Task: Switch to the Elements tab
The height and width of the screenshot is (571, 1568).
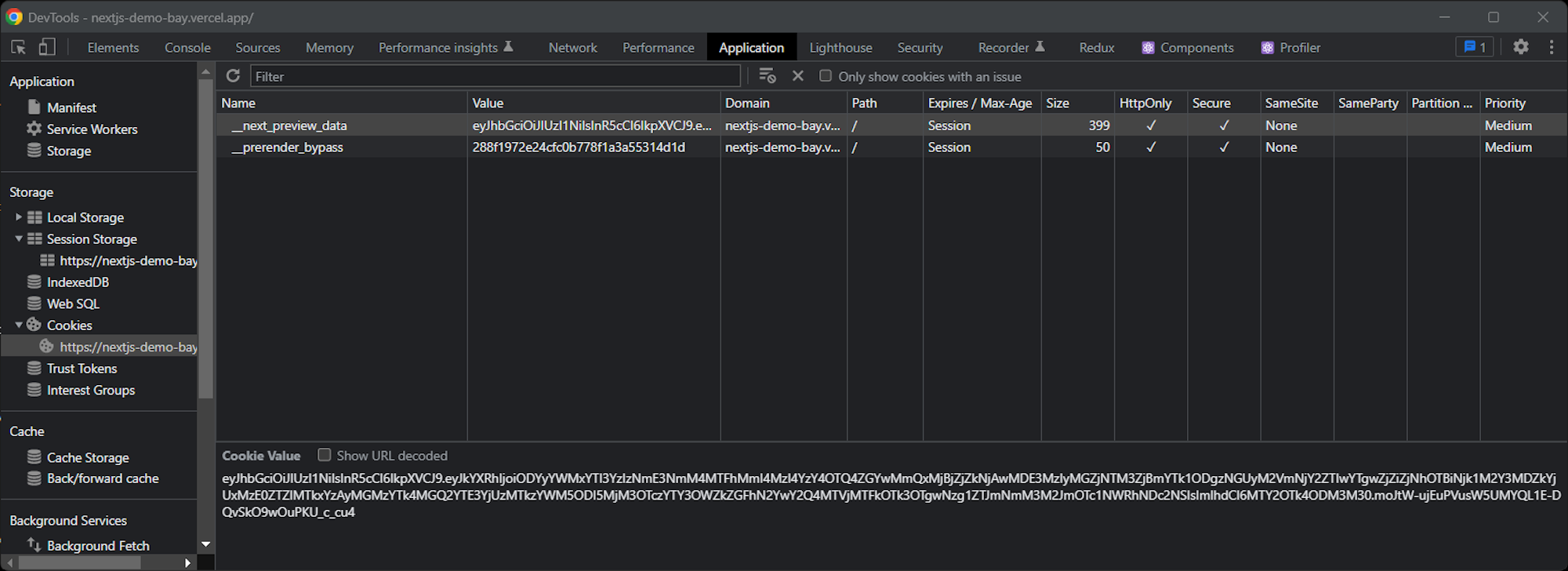Action: (x=113, y=48)
